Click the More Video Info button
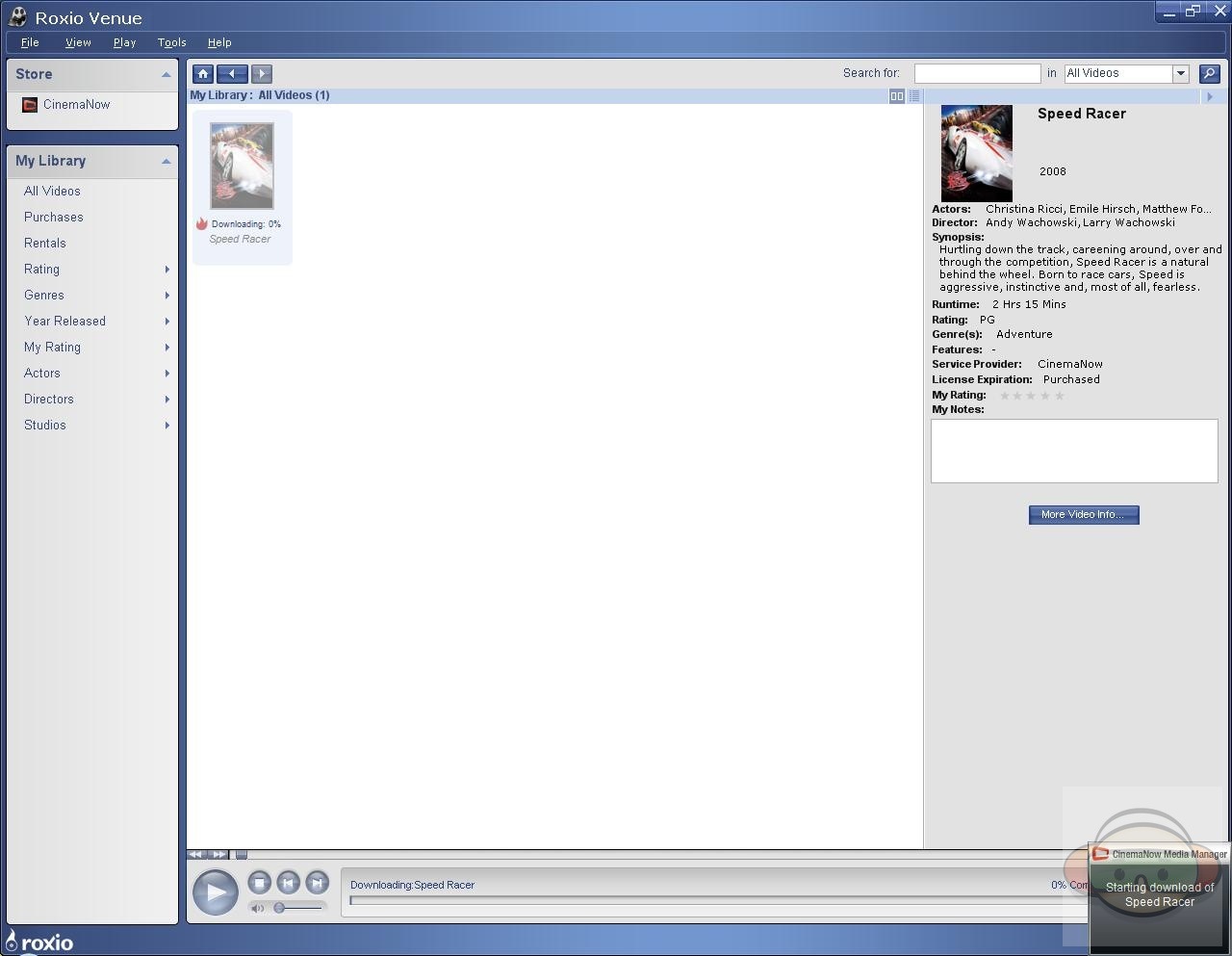 tap(1083, 515)
